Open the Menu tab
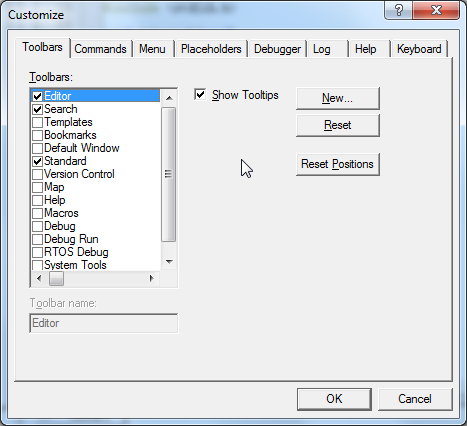This screenshot has width=467, height=426. pos(152,49)
